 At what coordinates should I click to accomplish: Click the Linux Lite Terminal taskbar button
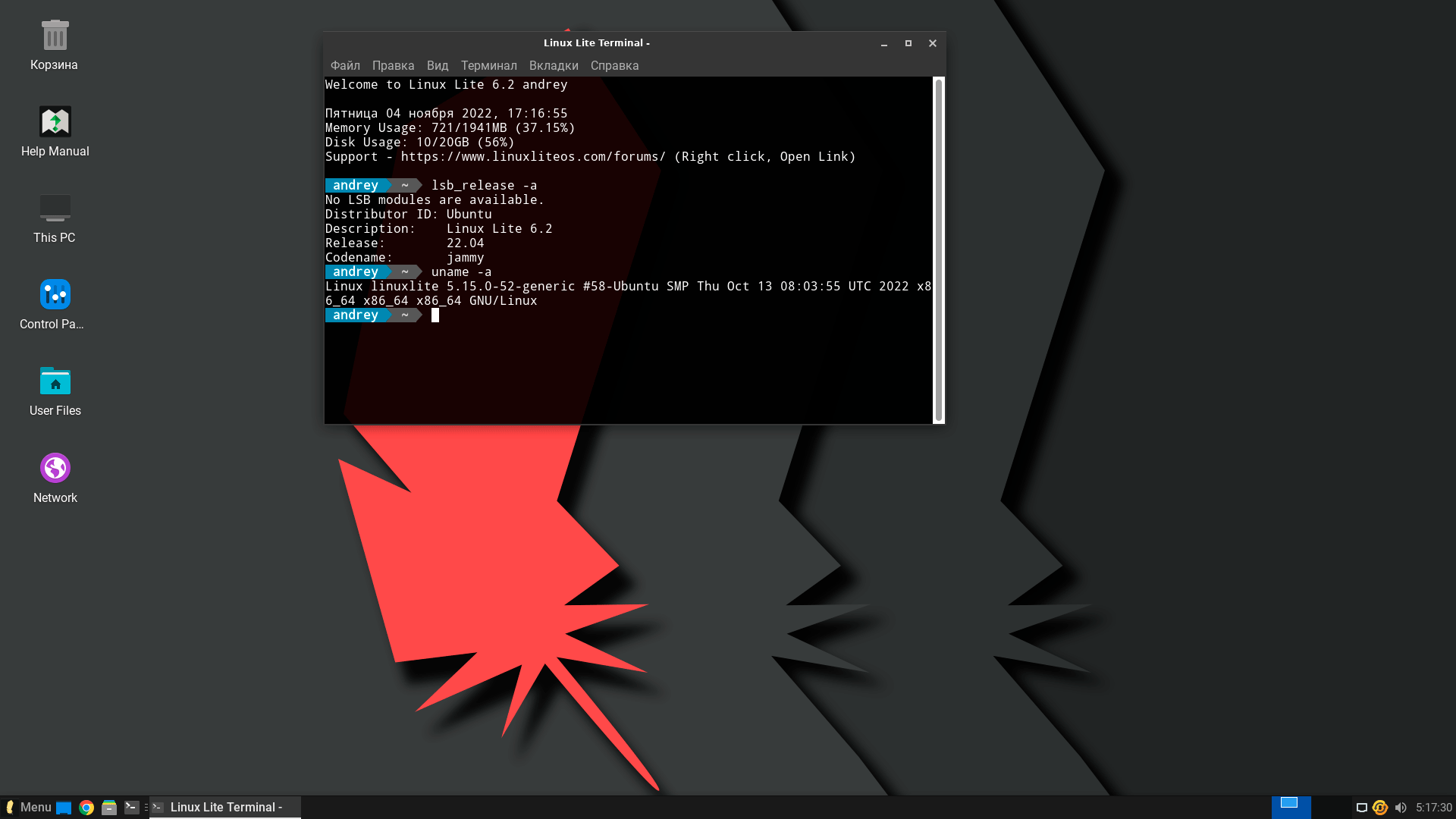point(225,808)
